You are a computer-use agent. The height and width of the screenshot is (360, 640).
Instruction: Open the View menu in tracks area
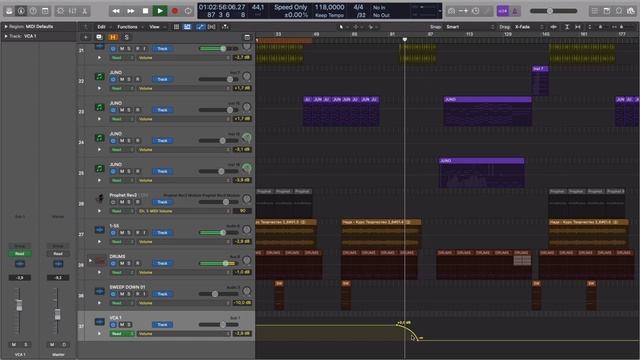pyautogui.click(x=154, y=27)
